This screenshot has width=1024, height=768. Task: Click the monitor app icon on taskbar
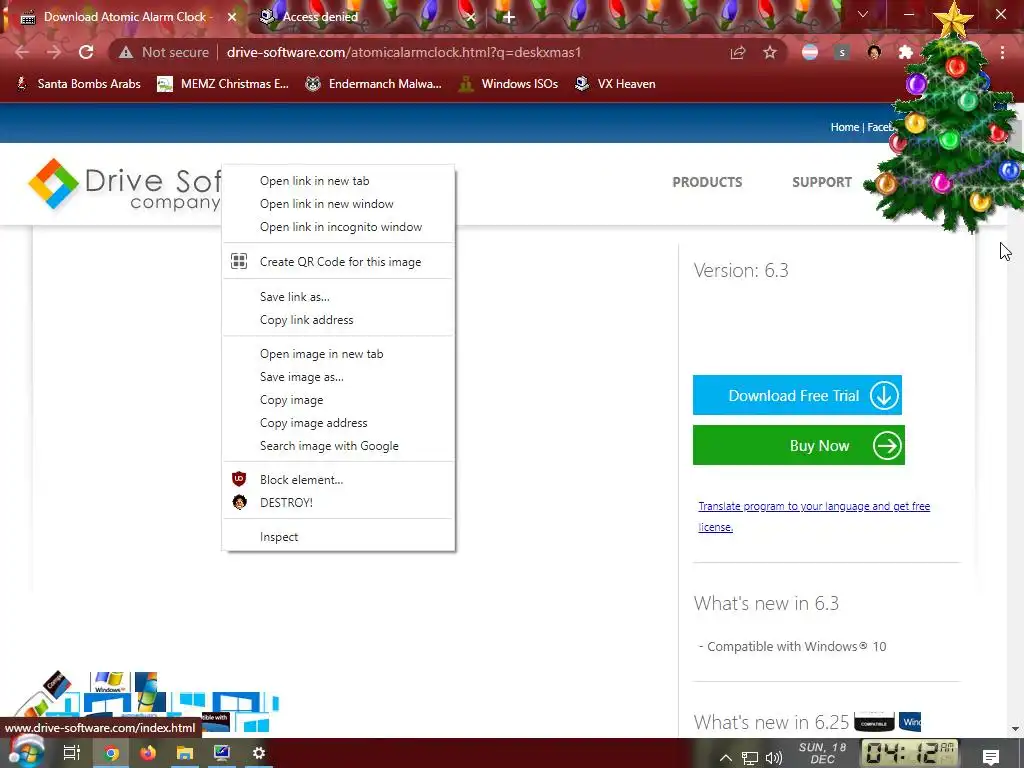[x=222, y=753]
